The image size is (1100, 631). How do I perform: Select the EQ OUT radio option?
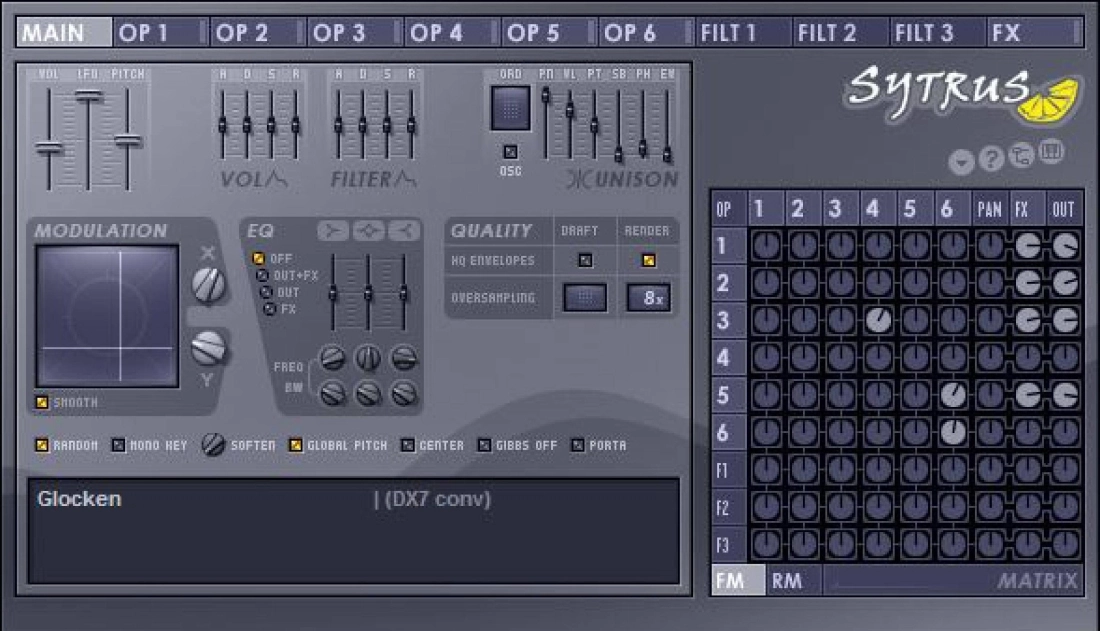pos(266,292)
